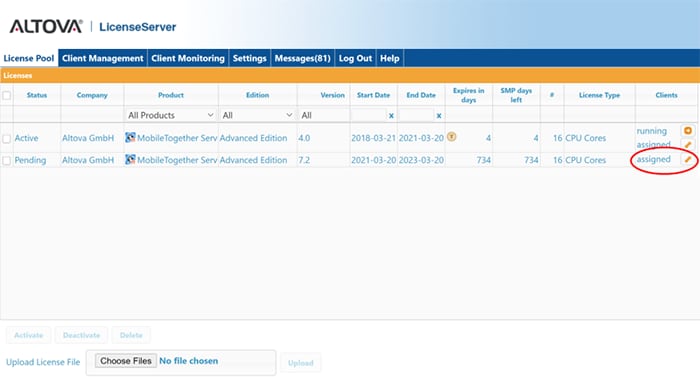Open the Messages(81) tab
The image size is (700, 377).
pos(303,58)
